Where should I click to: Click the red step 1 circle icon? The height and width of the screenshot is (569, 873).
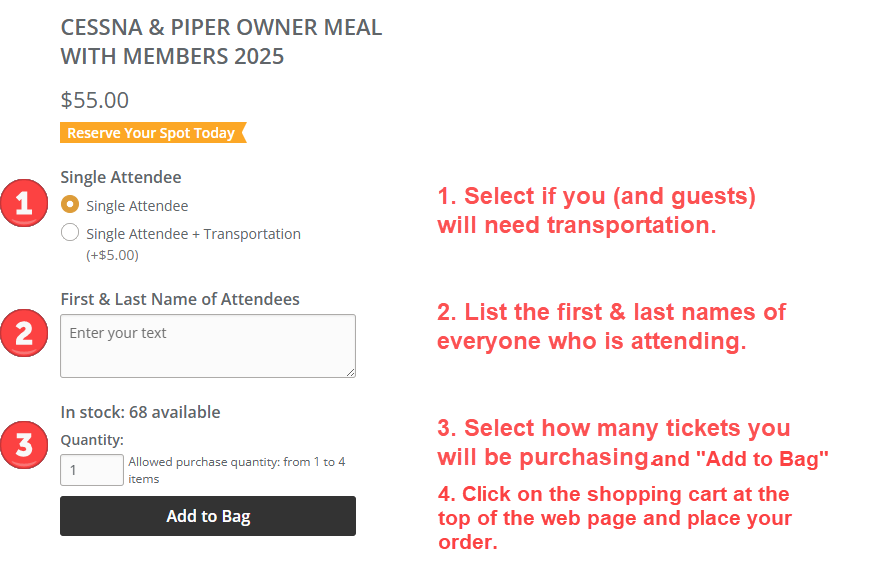(x=24, y=203)
